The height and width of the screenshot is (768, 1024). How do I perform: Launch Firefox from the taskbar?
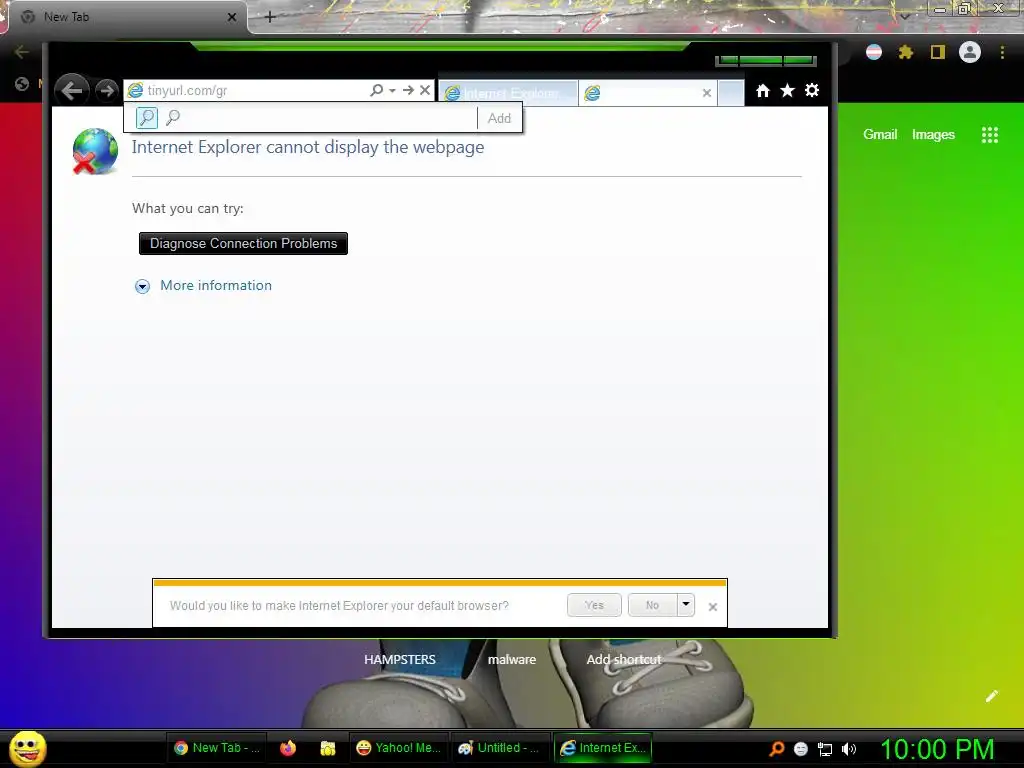point(288,748)
